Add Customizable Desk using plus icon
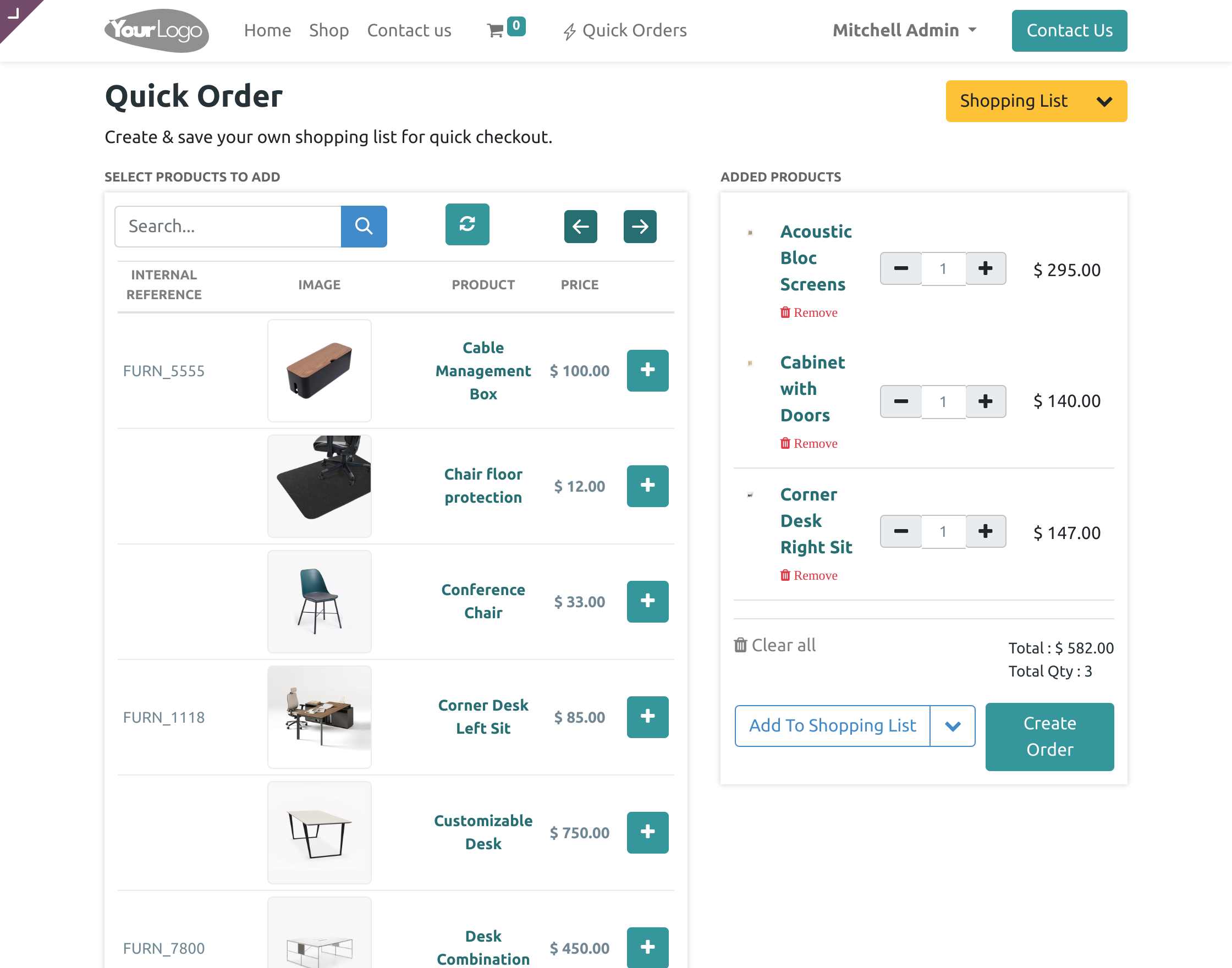Image resolution: width=1232 pixels, height=968 pixels. pyautogui.click(x=648, y=832)
